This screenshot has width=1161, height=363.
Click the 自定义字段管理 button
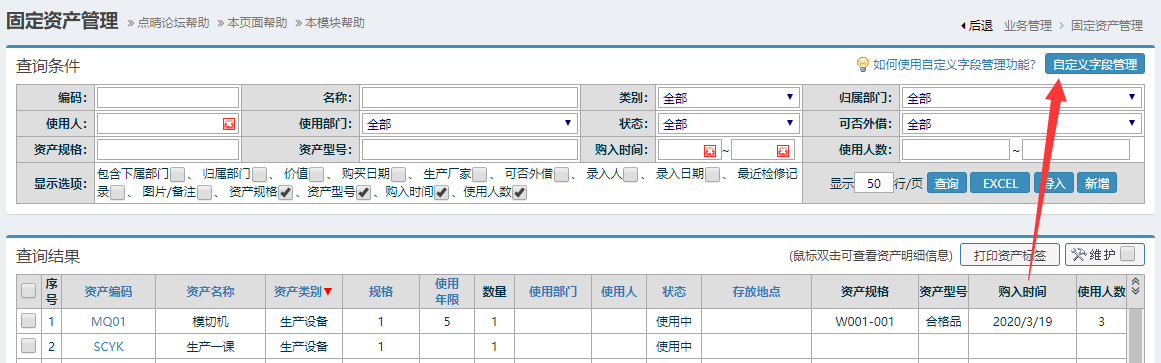click(x=1094, y=64)
